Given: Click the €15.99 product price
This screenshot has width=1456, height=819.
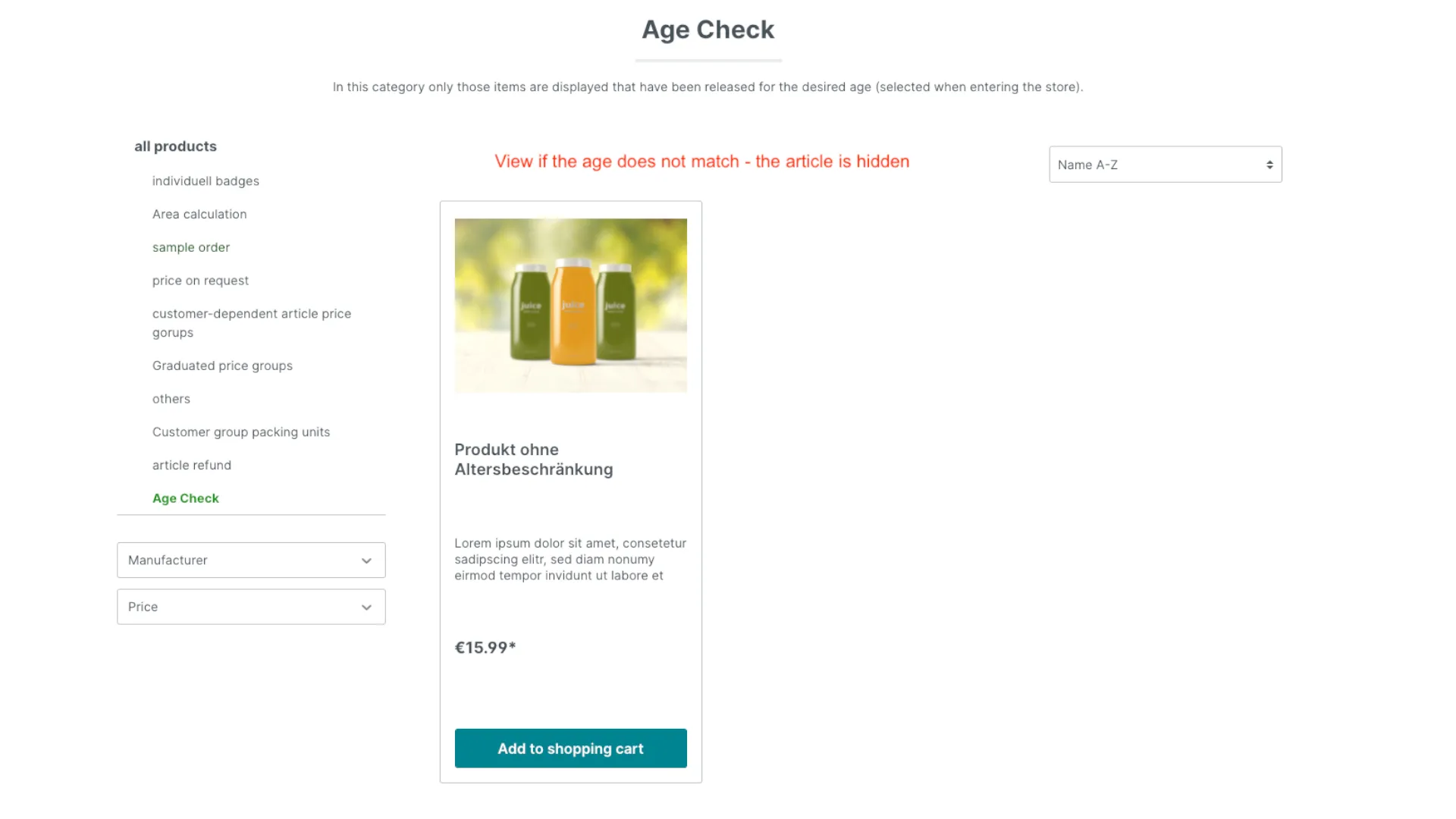Looking at the screenshot, I should point(485,647).
